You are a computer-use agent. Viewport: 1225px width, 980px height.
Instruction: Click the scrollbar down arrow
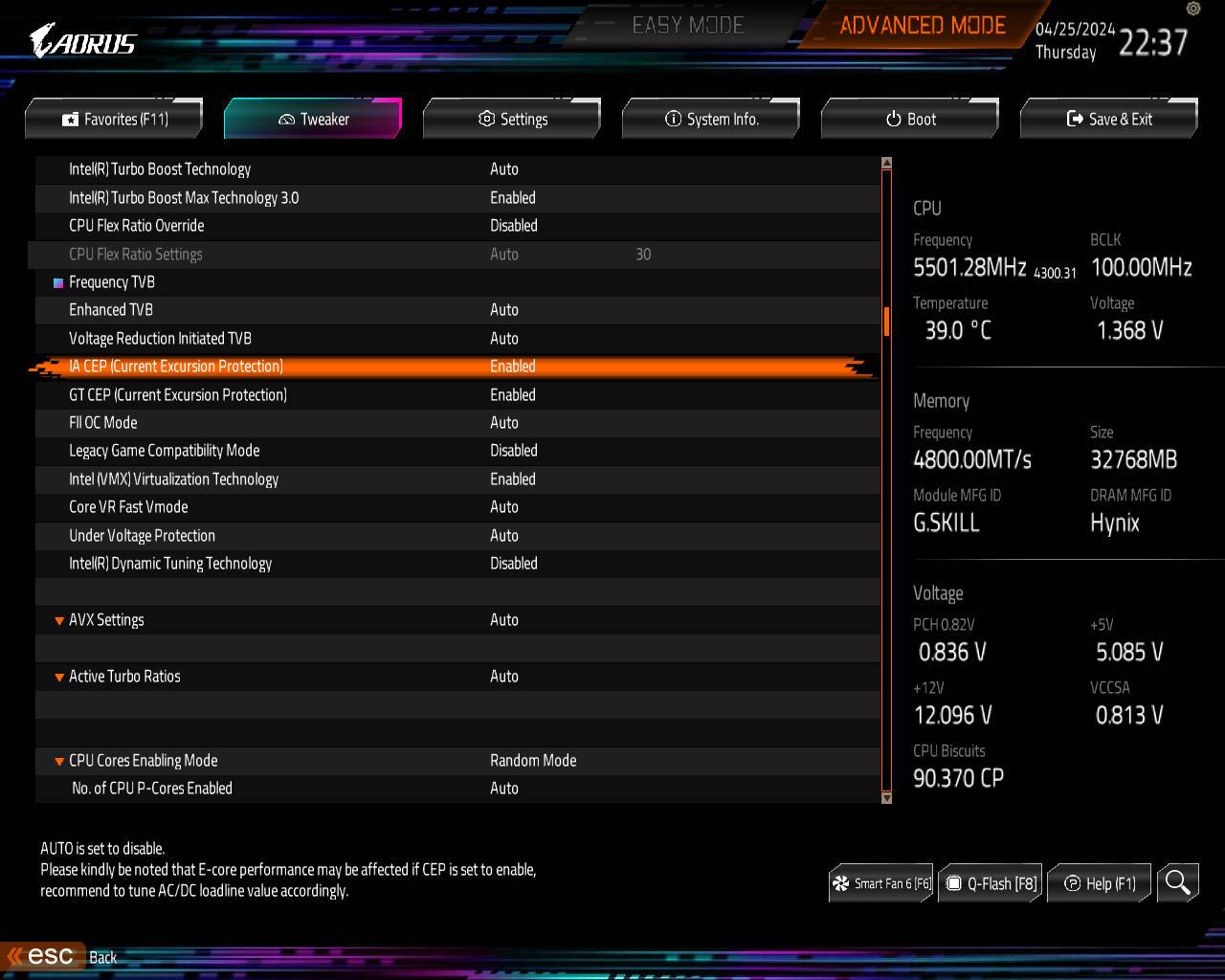pos(886,797)
